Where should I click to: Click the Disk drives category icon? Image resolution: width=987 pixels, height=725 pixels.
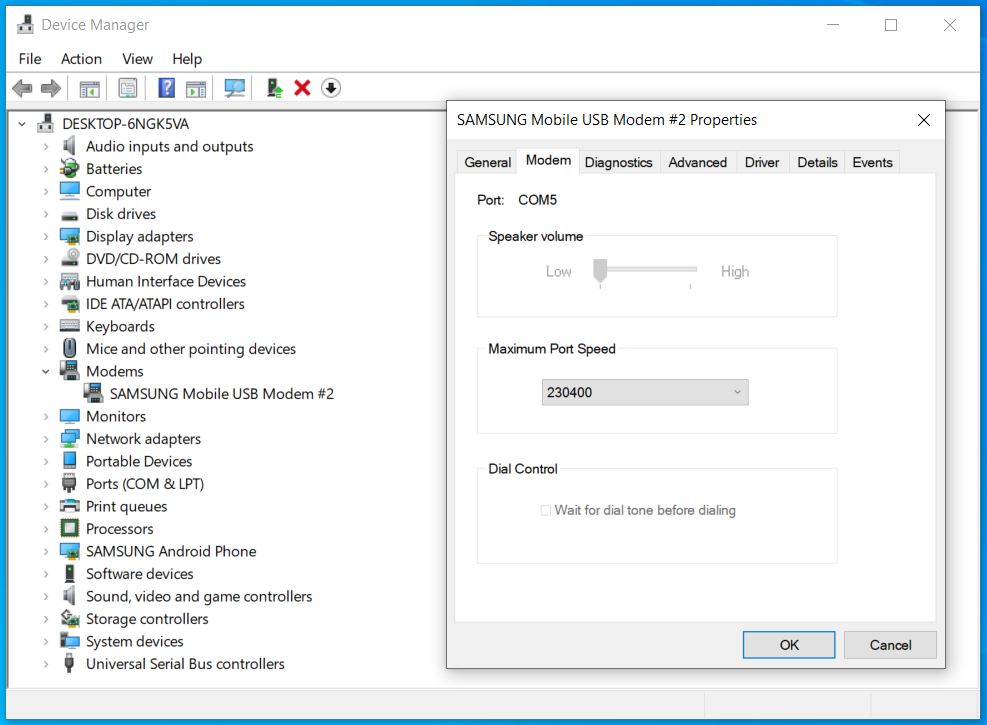[x=69, y=215]
